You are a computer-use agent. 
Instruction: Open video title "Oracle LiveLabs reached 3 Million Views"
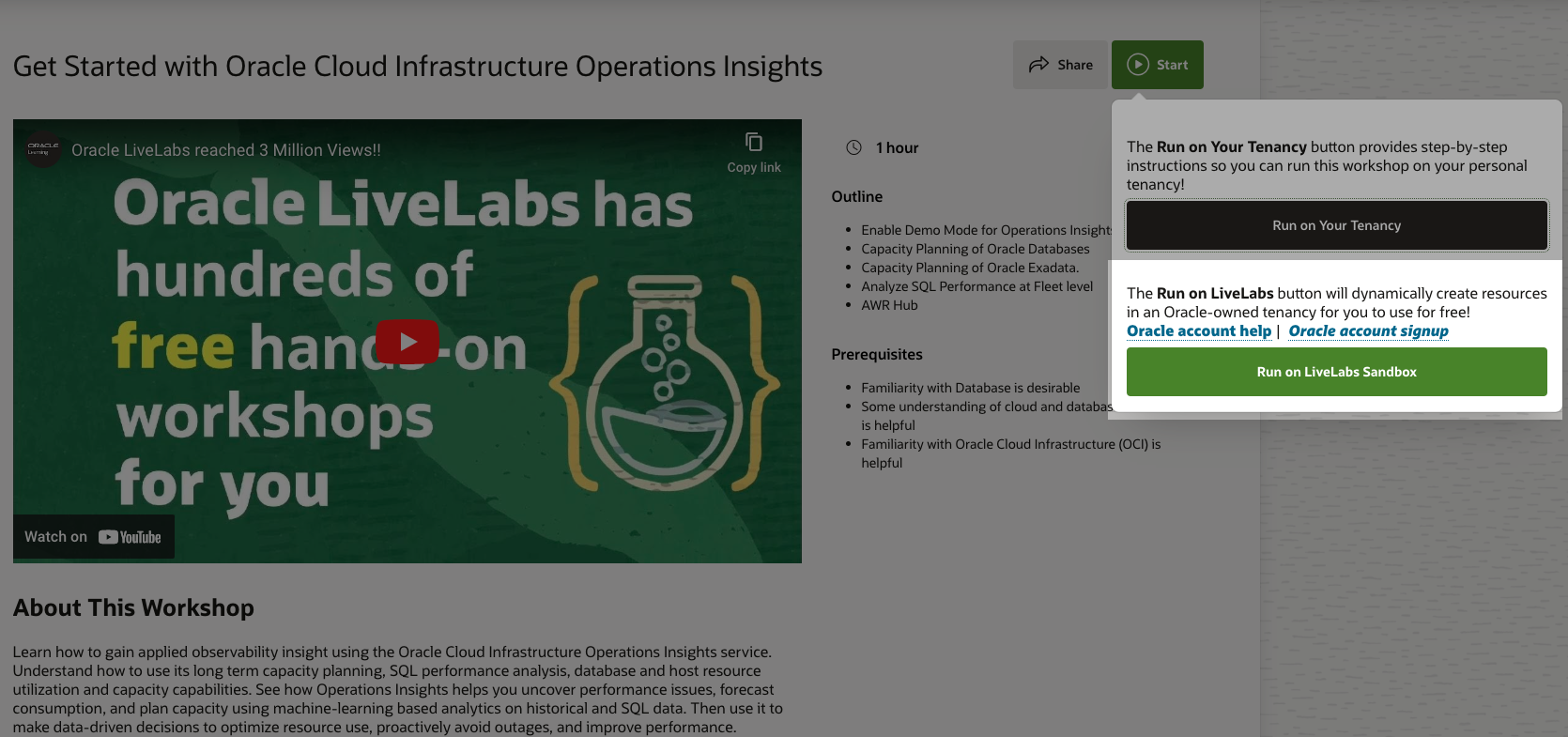[x=226, y=150]
